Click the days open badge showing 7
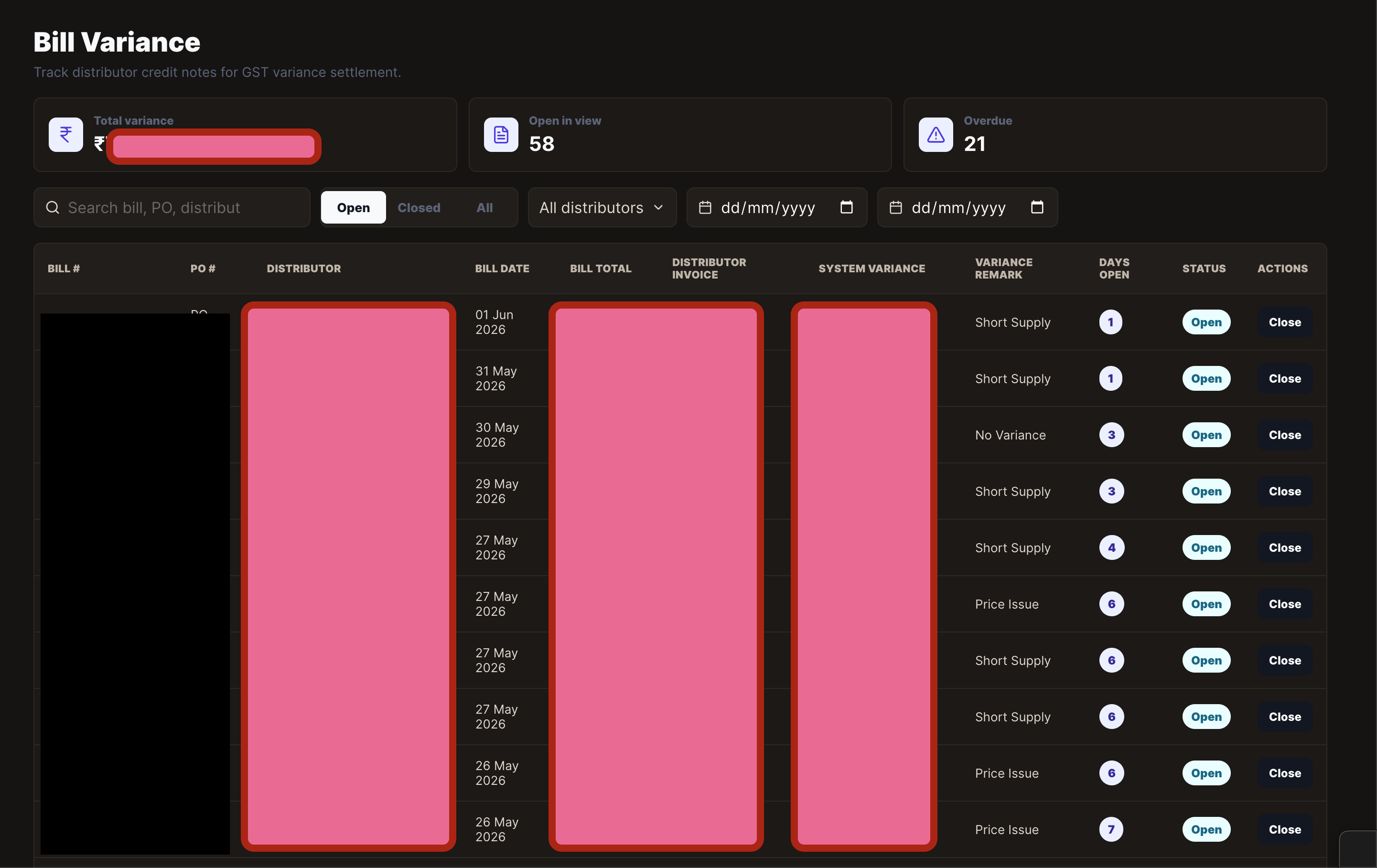The width and height of the screenshot is (1377, 868). click(x=1111, y=830)
